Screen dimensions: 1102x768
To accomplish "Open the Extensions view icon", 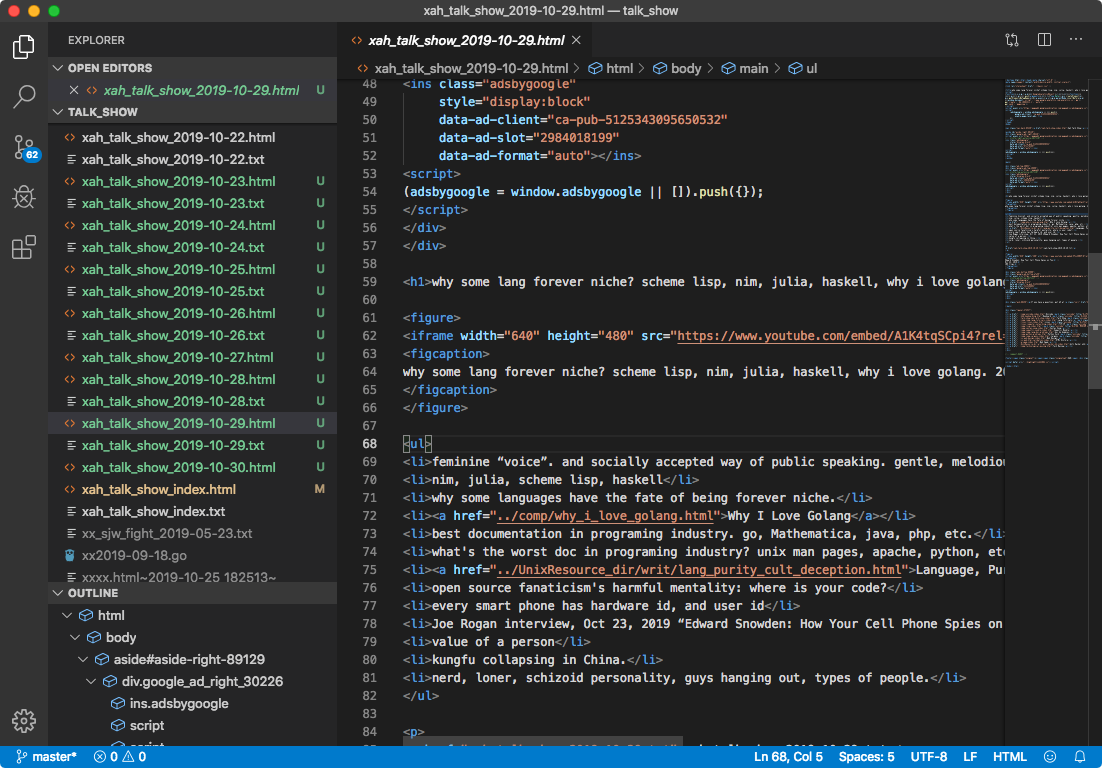I will pyautogui.click(x=24, y=247).
